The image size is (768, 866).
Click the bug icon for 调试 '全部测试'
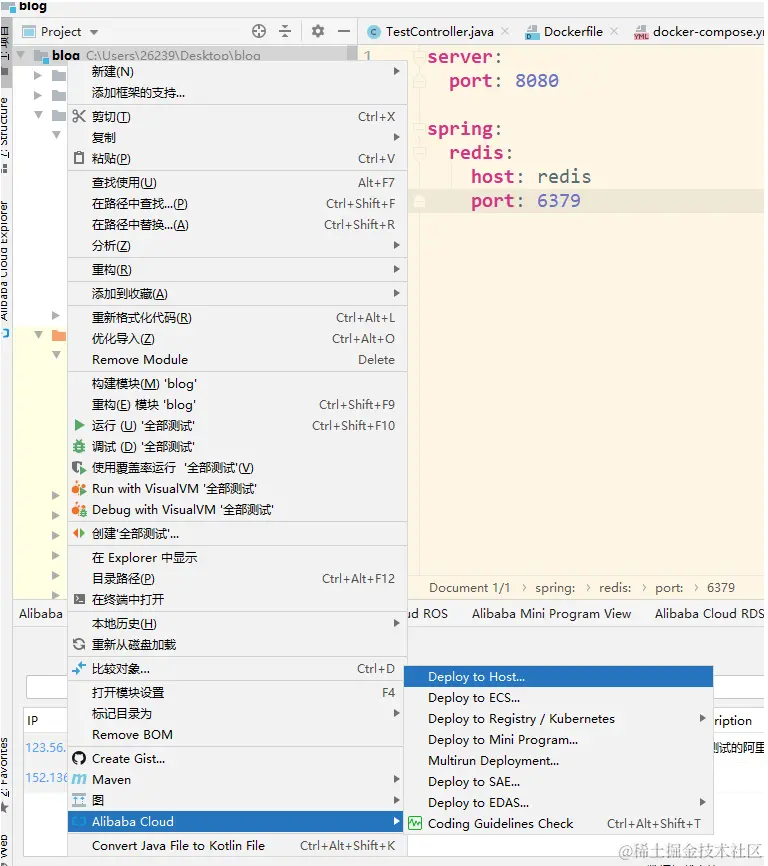[x=79, y=446]
